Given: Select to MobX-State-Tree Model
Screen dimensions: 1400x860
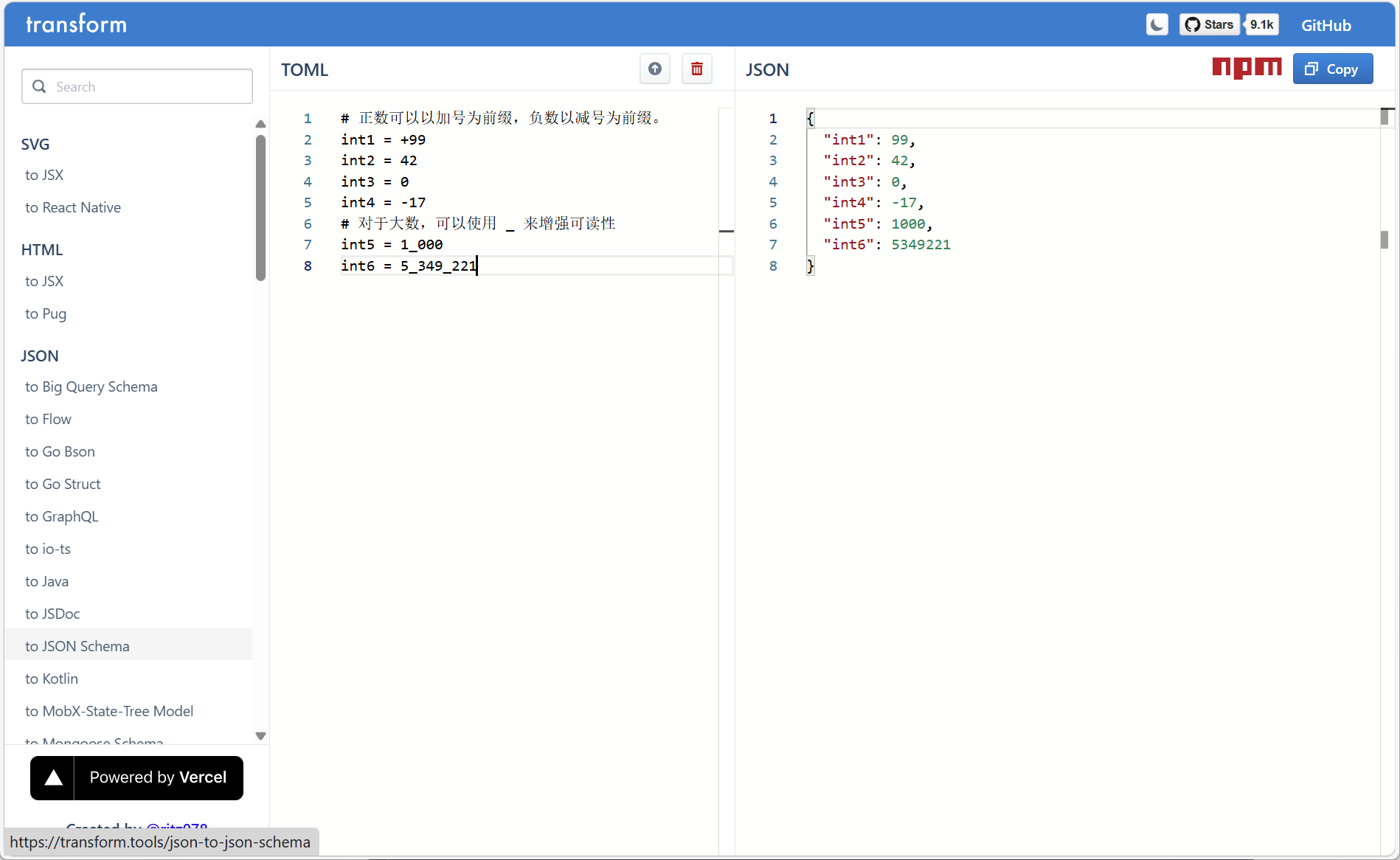Looking at the screenshot, I should [109, 711].
